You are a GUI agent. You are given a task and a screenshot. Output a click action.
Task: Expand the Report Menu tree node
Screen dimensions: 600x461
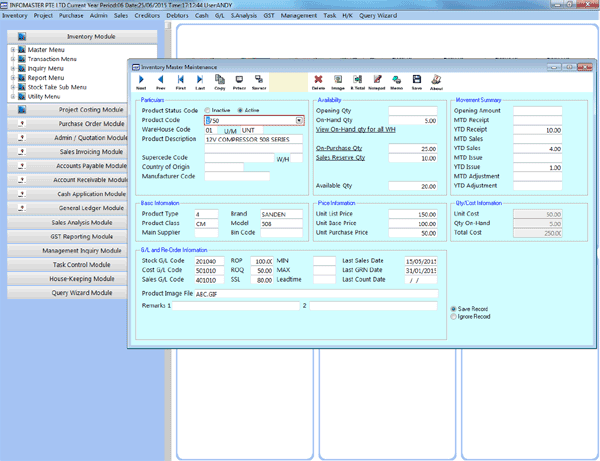pyautogui.click(x=12, y=77)
